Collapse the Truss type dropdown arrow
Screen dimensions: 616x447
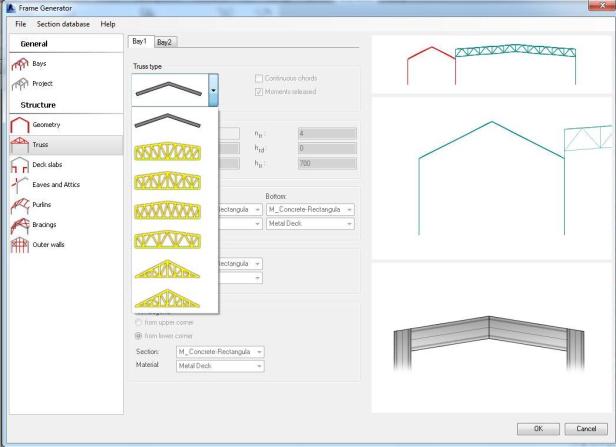pos(213,90)
